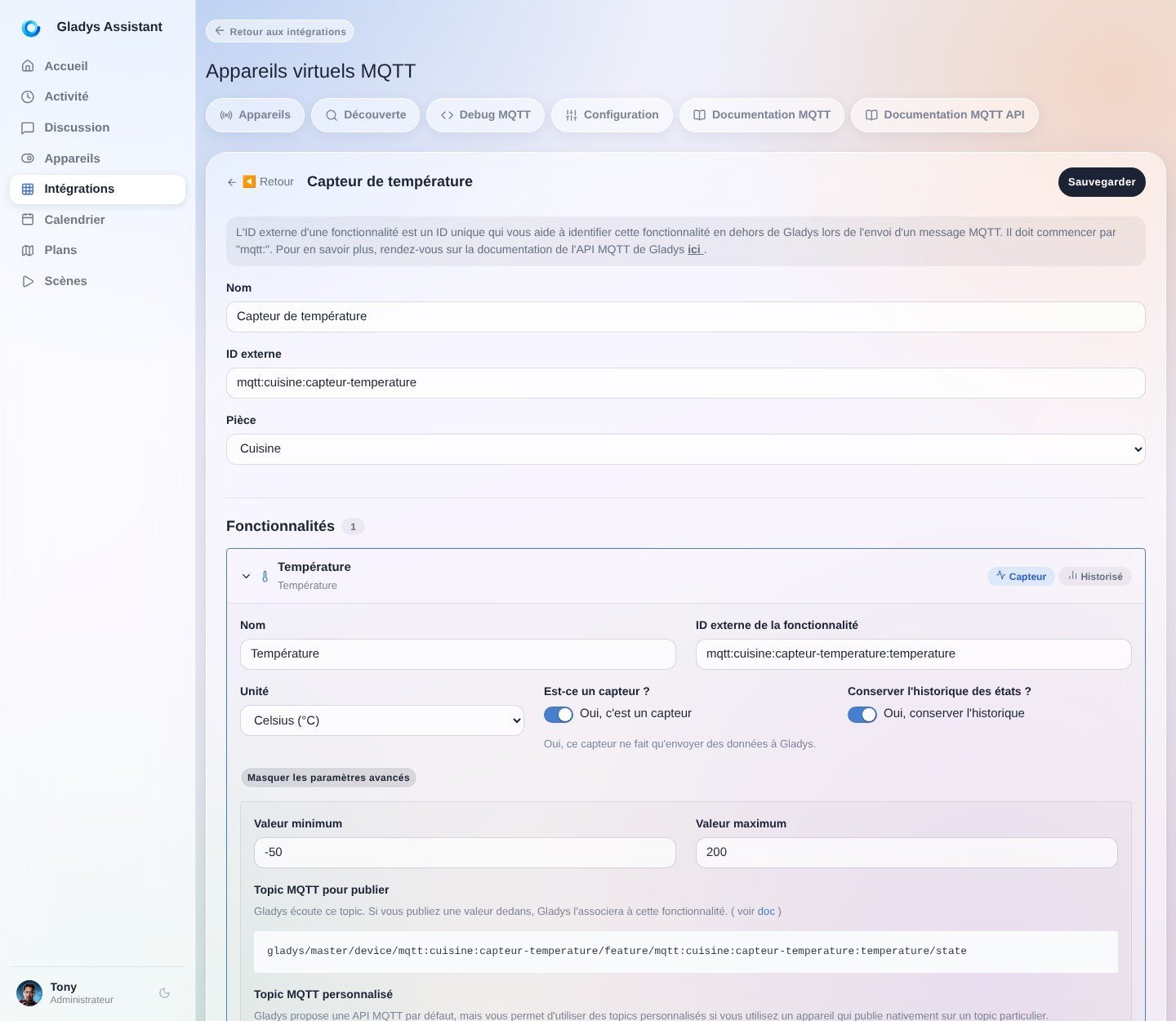Click the Sauvegarder button
This screenshot has width=1176, height=1021.
pos(1102,182)
